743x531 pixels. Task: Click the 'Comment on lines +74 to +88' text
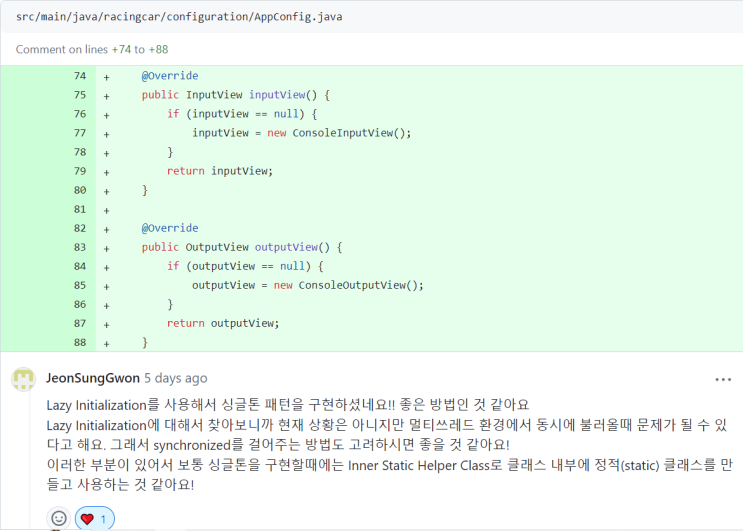tap(92, 49)
